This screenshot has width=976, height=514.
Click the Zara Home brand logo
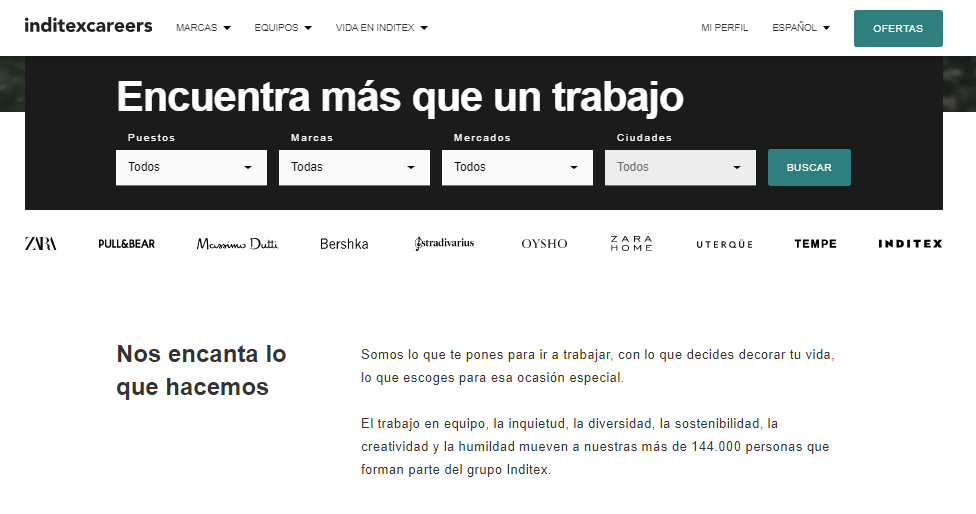coord(631,243)
